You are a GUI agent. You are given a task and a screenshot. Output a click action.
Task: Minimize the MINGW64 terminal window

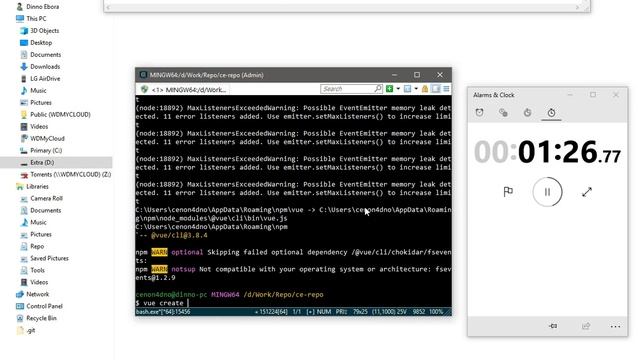394,75
